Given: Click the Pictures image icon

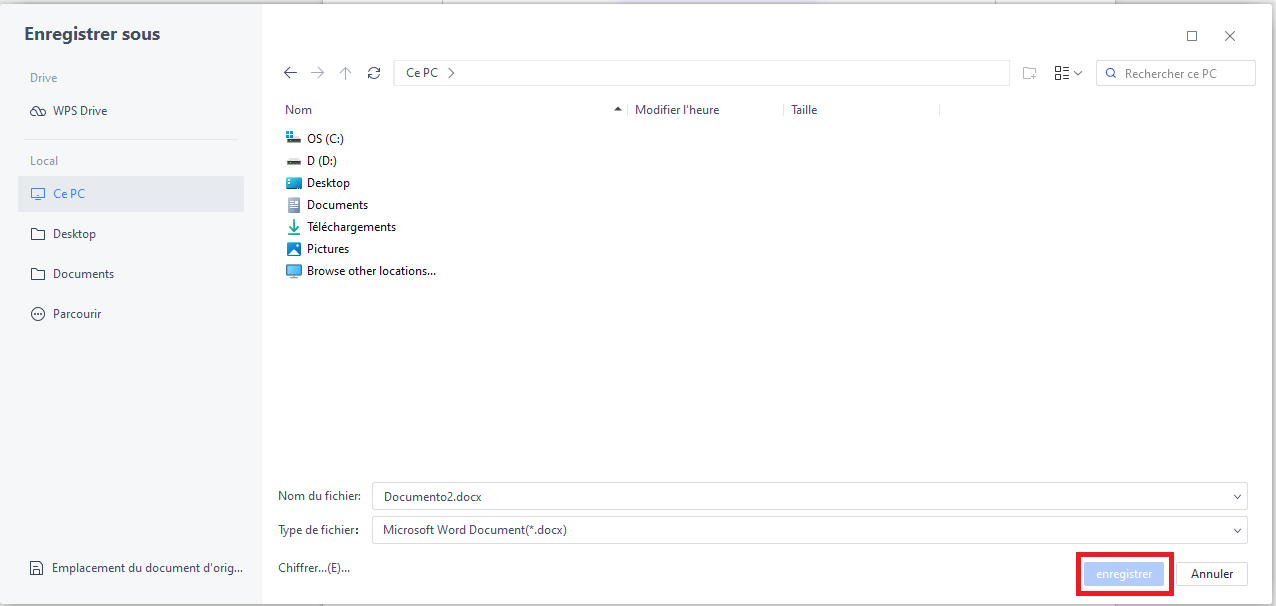Looking at the screenshot, I should click(293, 249).
